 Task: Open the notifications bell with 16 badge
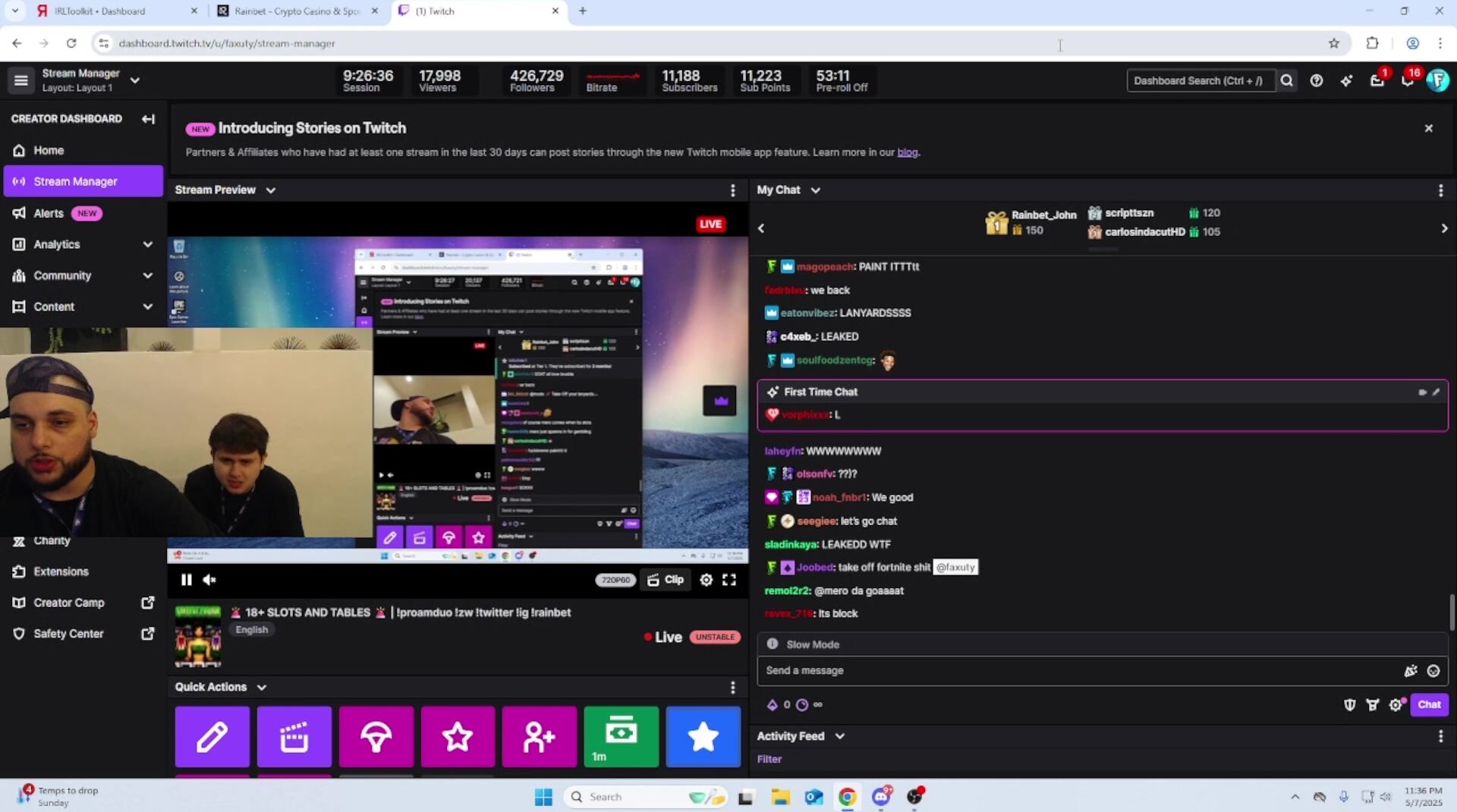tap(1408, 80)
